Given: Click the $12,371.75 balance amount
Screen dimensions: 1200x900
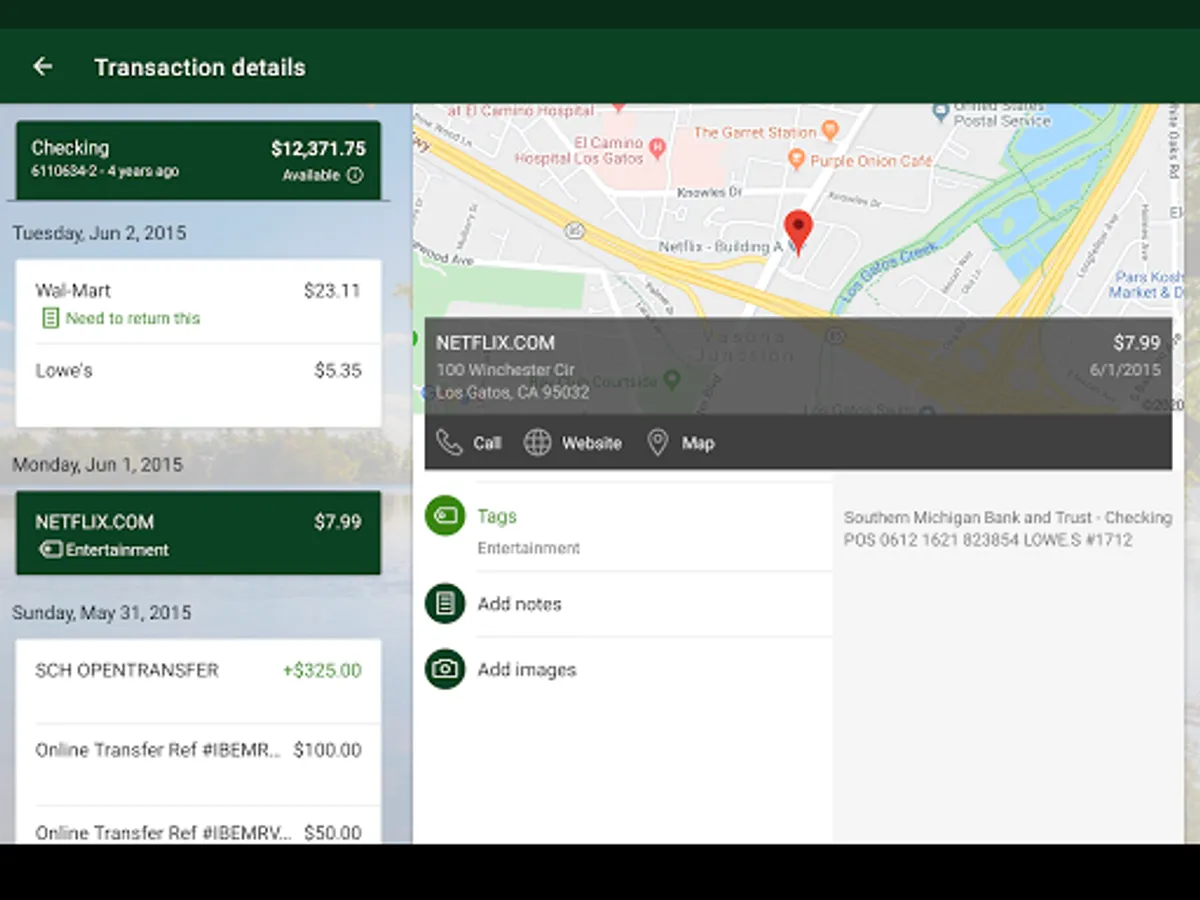Looking at the screenshot, I should [x=318, y=149].
